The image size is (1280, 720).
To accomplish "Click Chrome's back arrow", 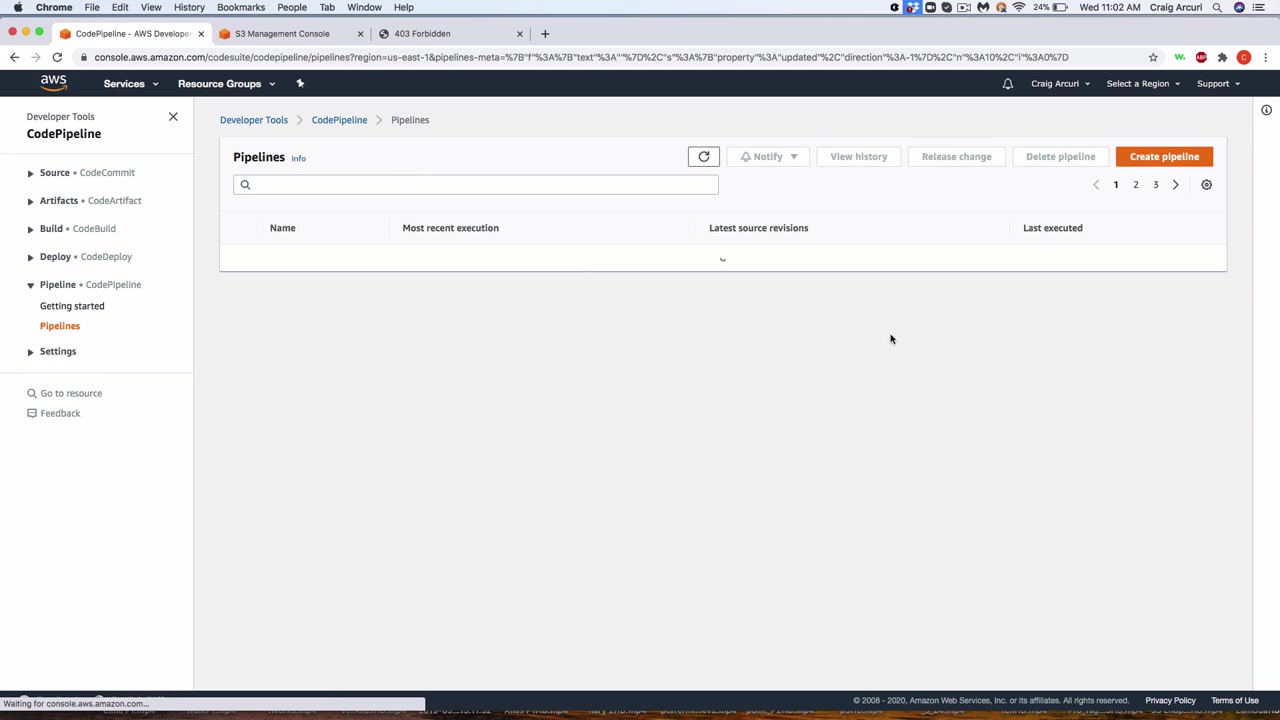I will (14, 57).
